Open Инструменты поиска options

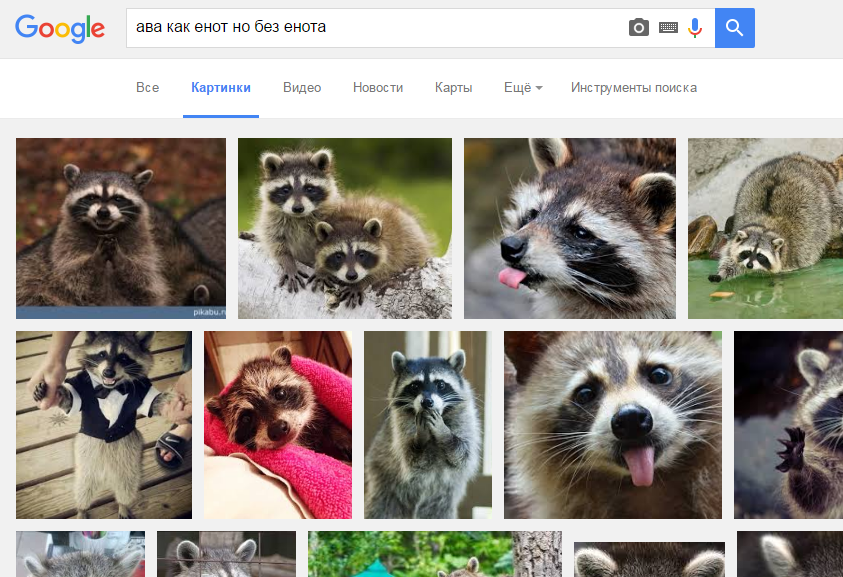click(634, 88)
